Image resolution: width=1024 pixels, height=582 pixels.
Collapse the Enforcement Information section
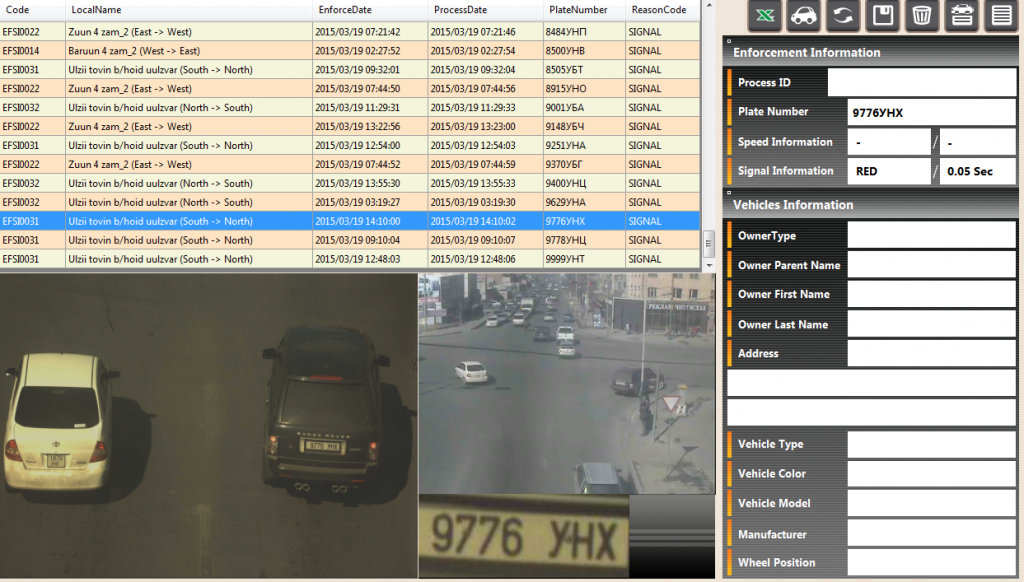click(x=729, y=42)
